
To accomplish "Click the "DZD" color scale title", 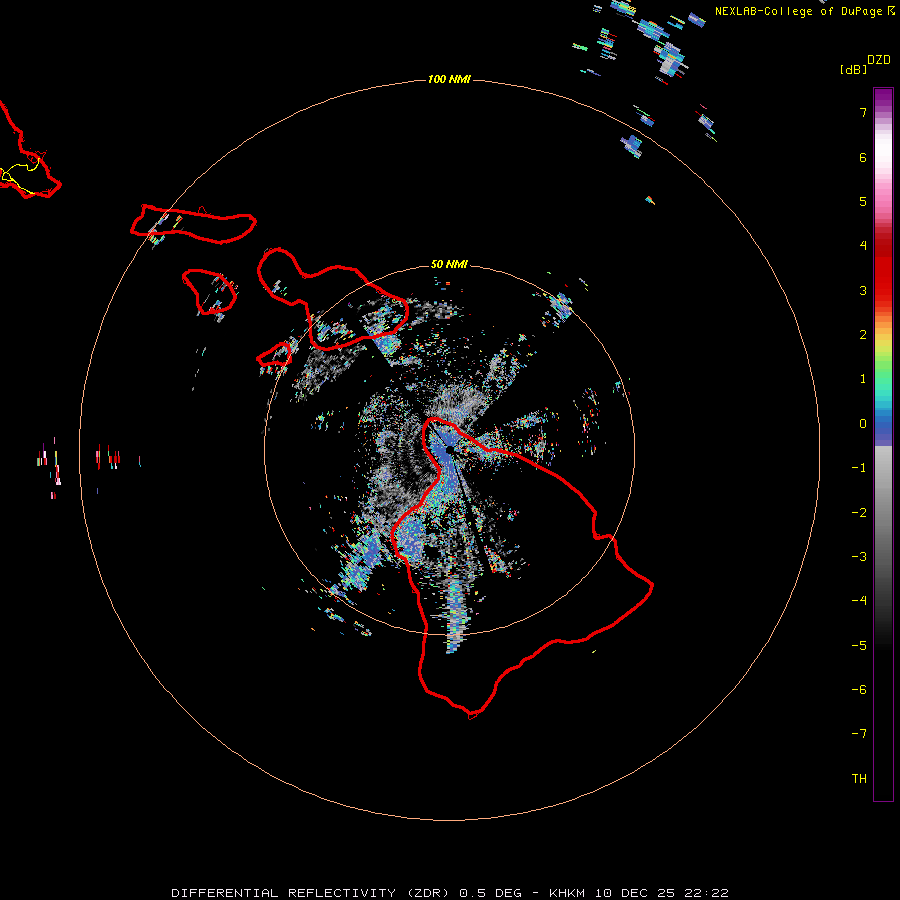I will point(879,60).
